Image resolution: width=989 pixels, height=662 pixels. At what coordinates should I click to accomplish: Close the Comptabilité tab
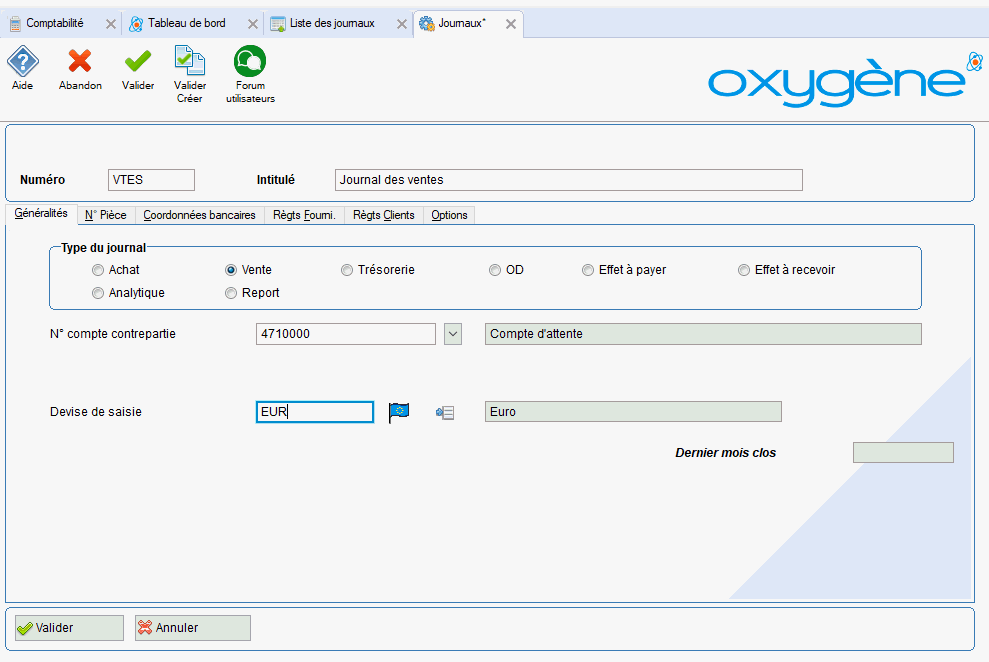click(110, 24)
